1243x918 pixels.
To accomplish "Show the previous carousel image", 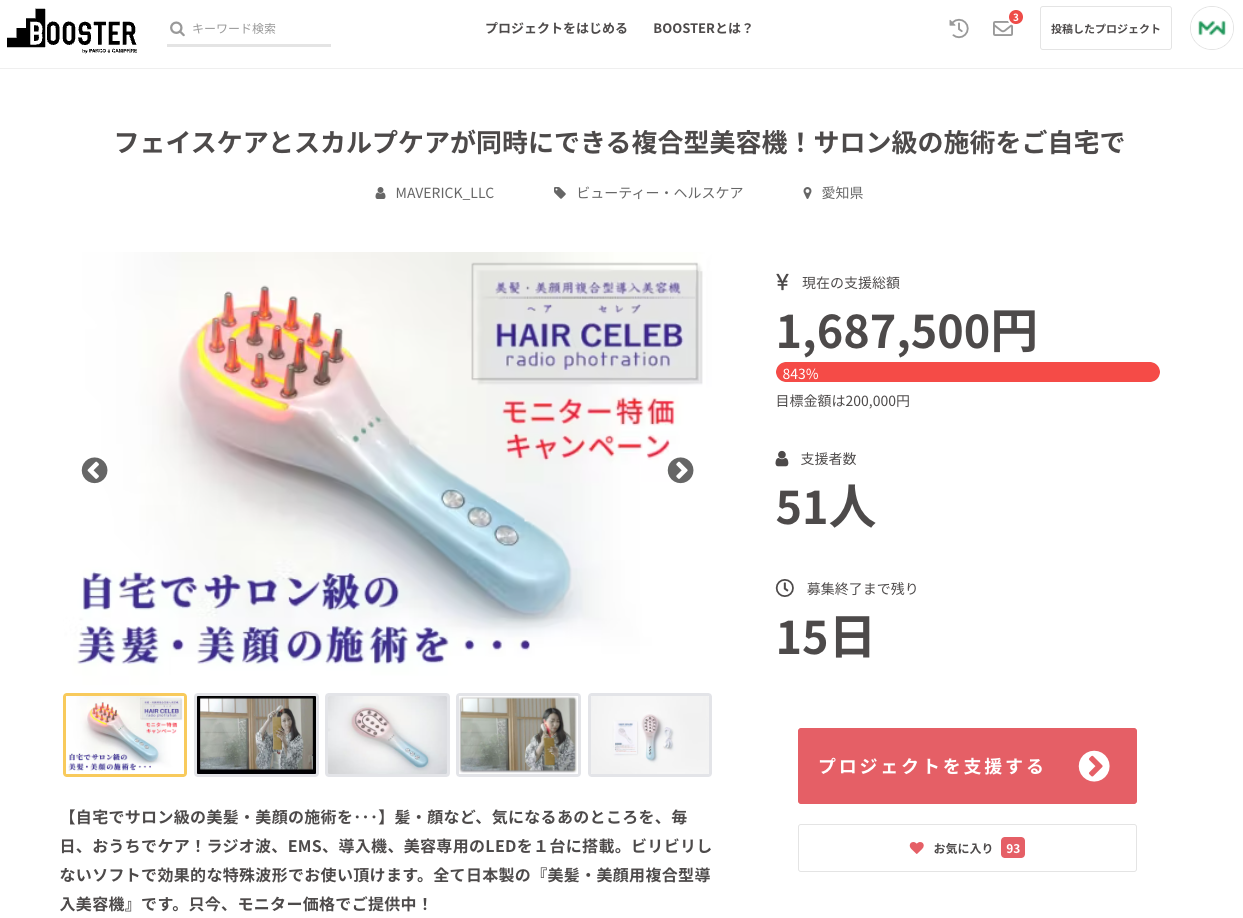I will 94,470.
